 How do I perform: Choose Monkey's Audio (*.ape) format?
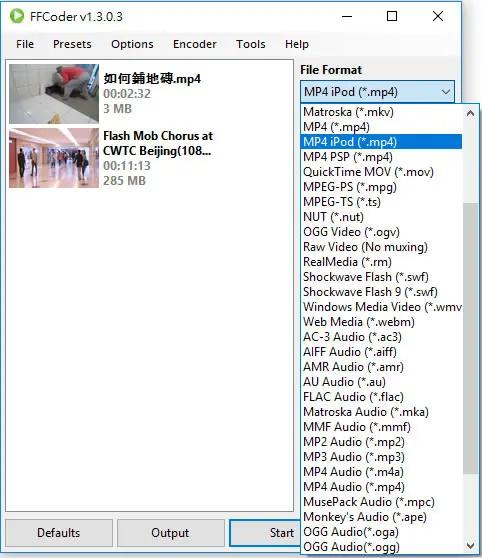click(382, 517)
